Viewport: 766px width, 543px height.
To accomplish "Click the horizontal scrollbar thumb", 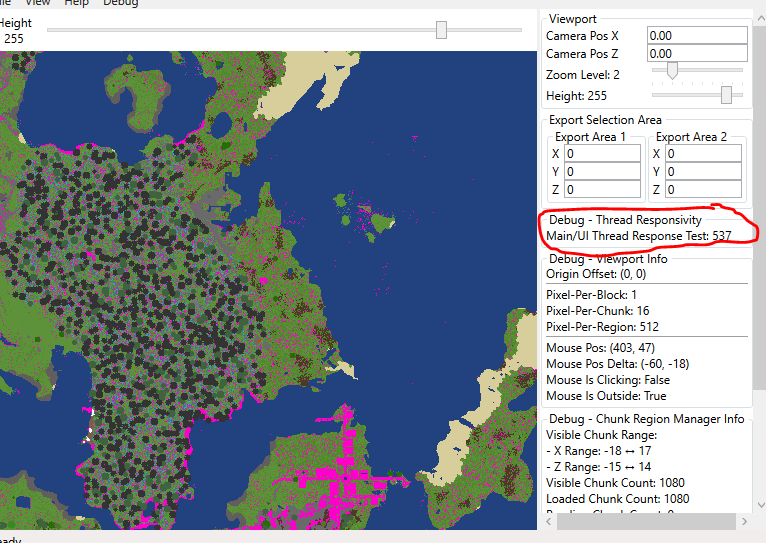I will (646, 522).
